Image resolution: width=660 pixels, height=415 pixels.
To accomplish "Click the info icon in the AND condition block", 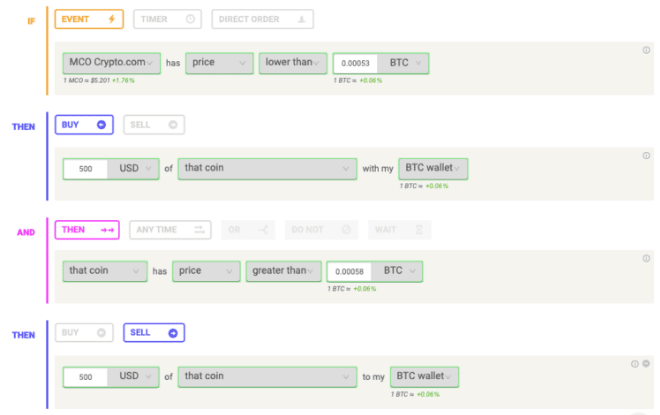I will (x=646, y=260).
